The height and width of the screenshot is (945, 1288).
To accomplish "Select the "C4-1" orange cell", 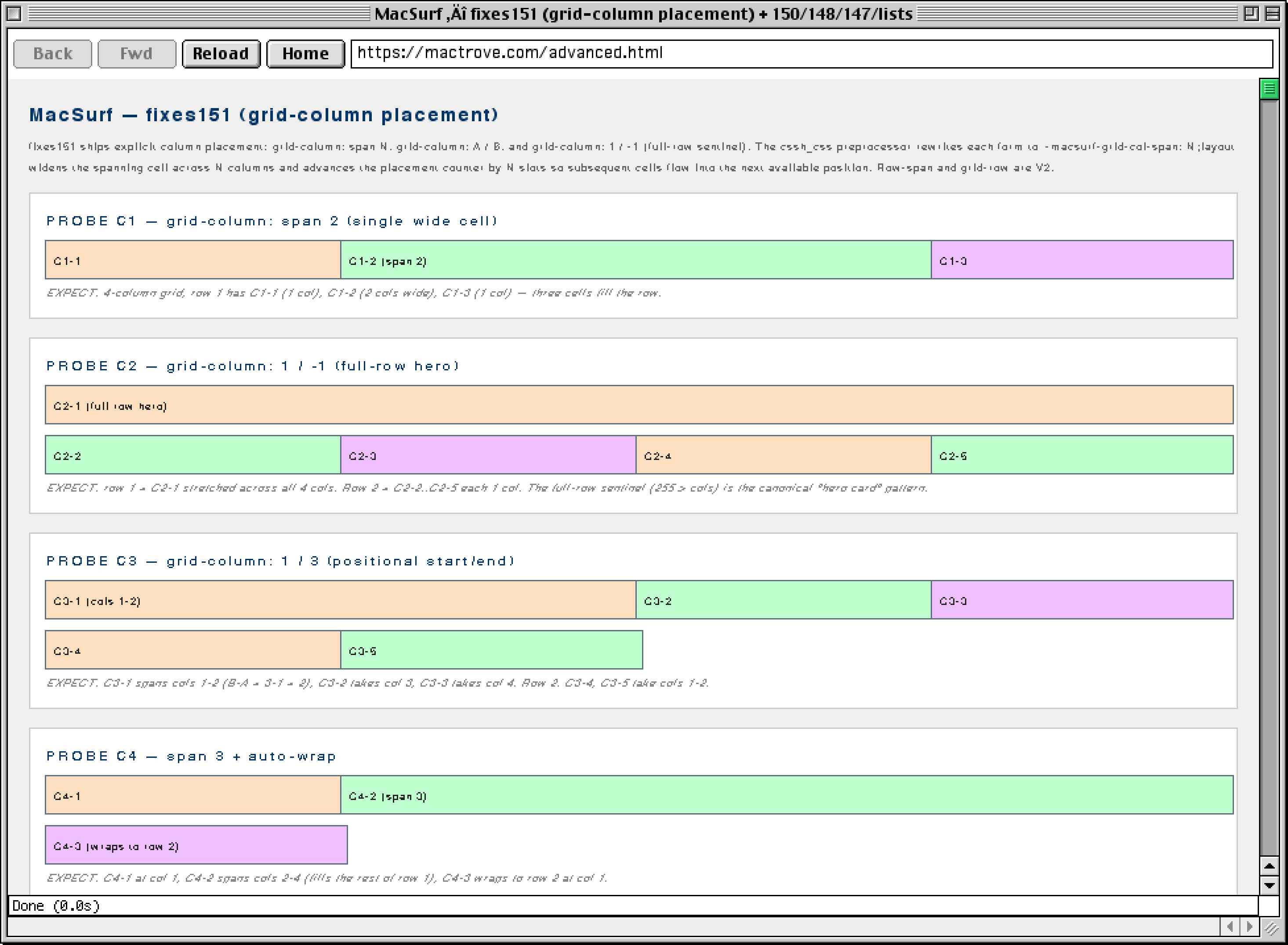I will (x=193, y=795).
